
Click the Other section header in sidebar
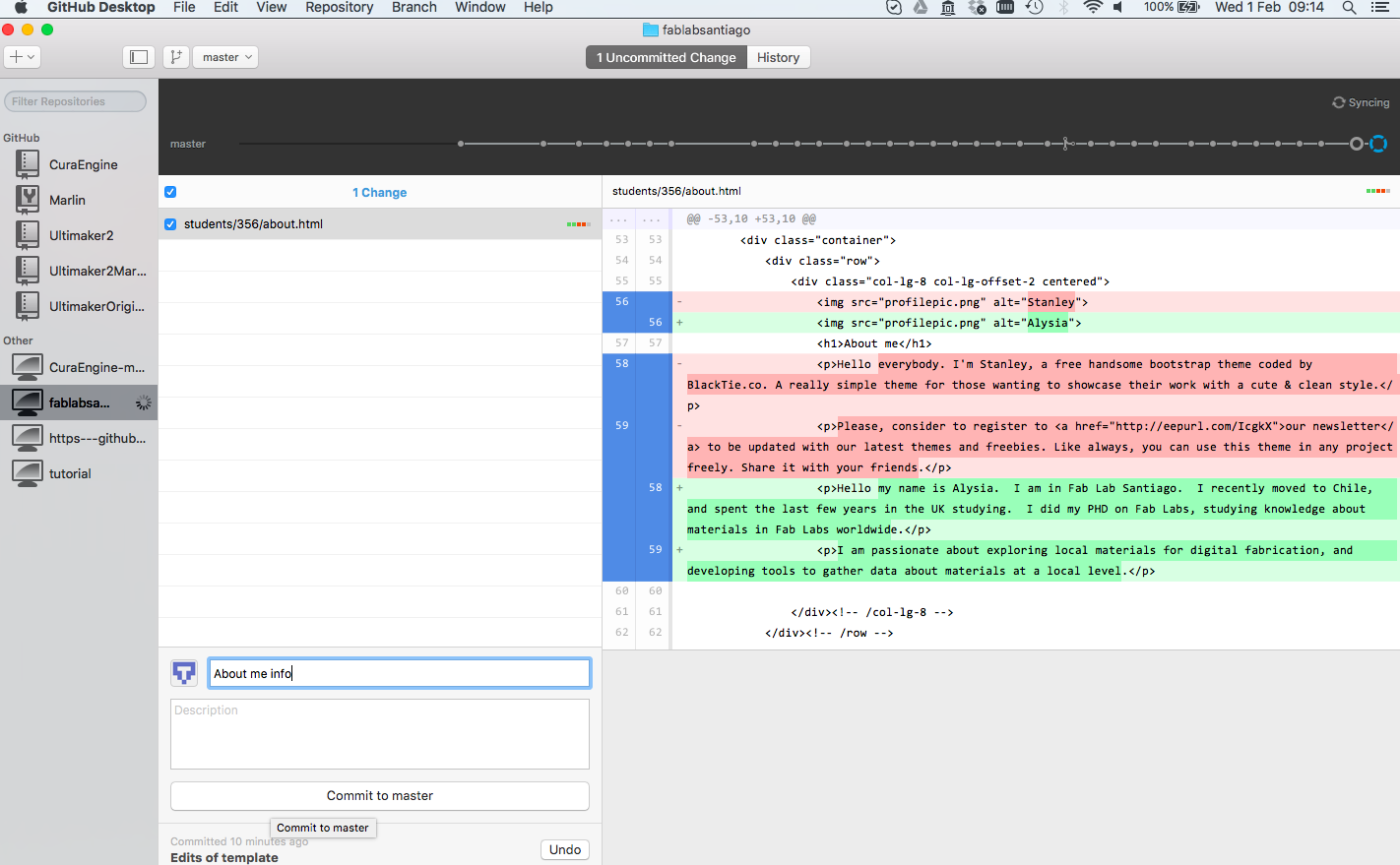pyautogui.click(x=18, y=340)
